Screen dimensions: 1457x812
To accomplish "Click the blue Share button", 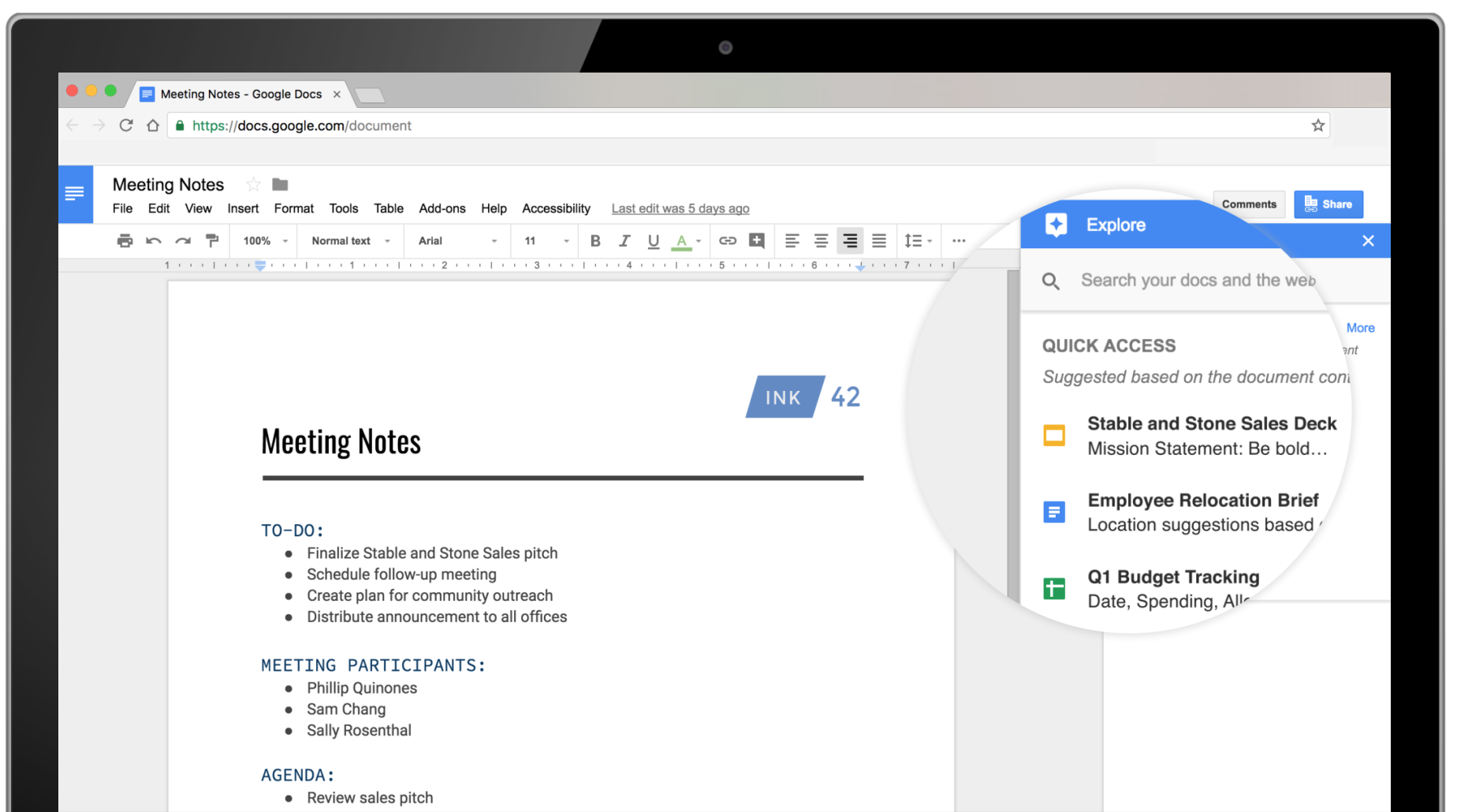I will [1328, 204].
